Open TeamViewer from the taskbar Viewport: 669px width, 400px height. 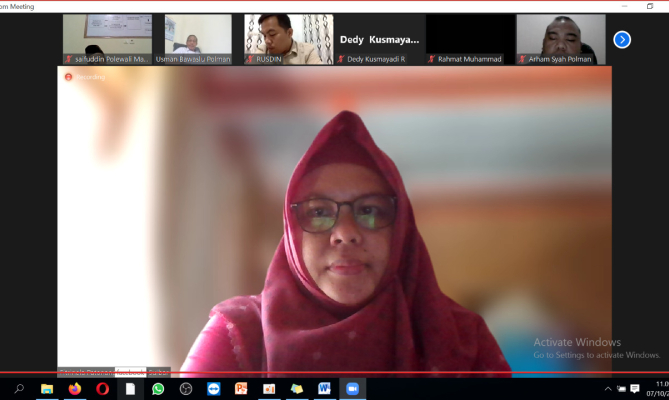tap(213, 388)
